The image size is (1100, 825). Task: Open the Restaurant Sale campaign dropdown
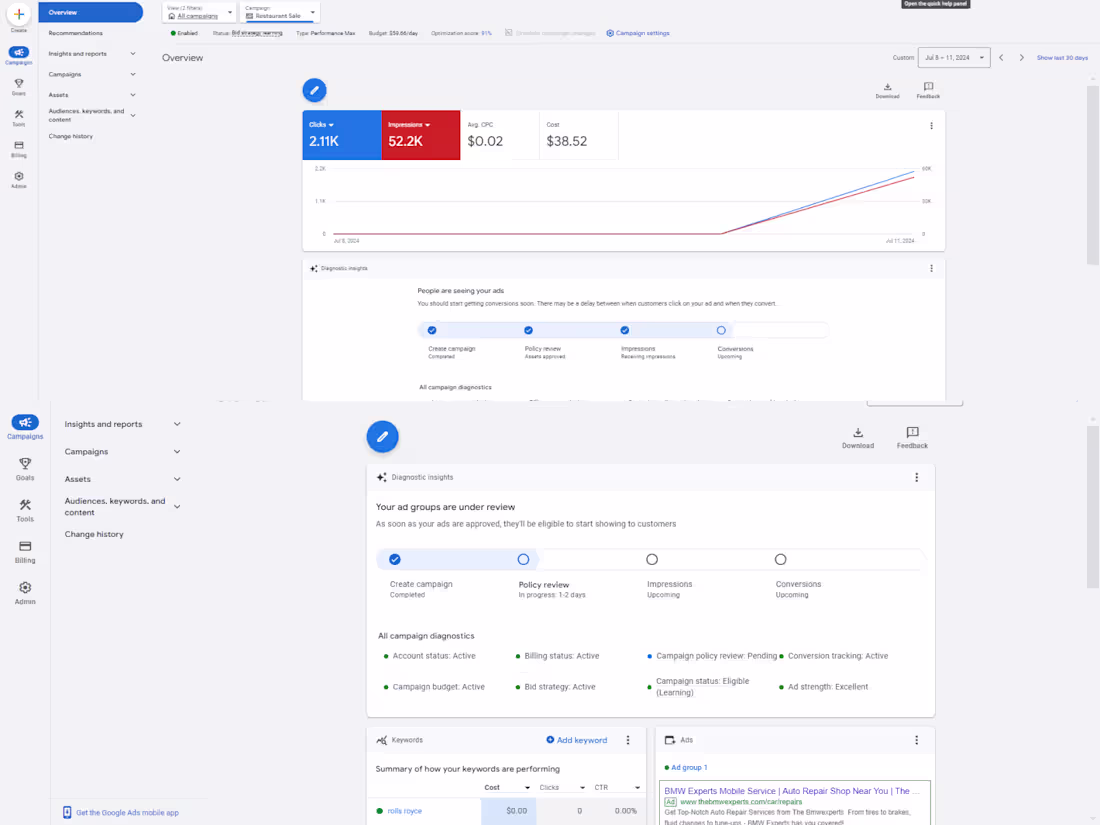(280, 13)
